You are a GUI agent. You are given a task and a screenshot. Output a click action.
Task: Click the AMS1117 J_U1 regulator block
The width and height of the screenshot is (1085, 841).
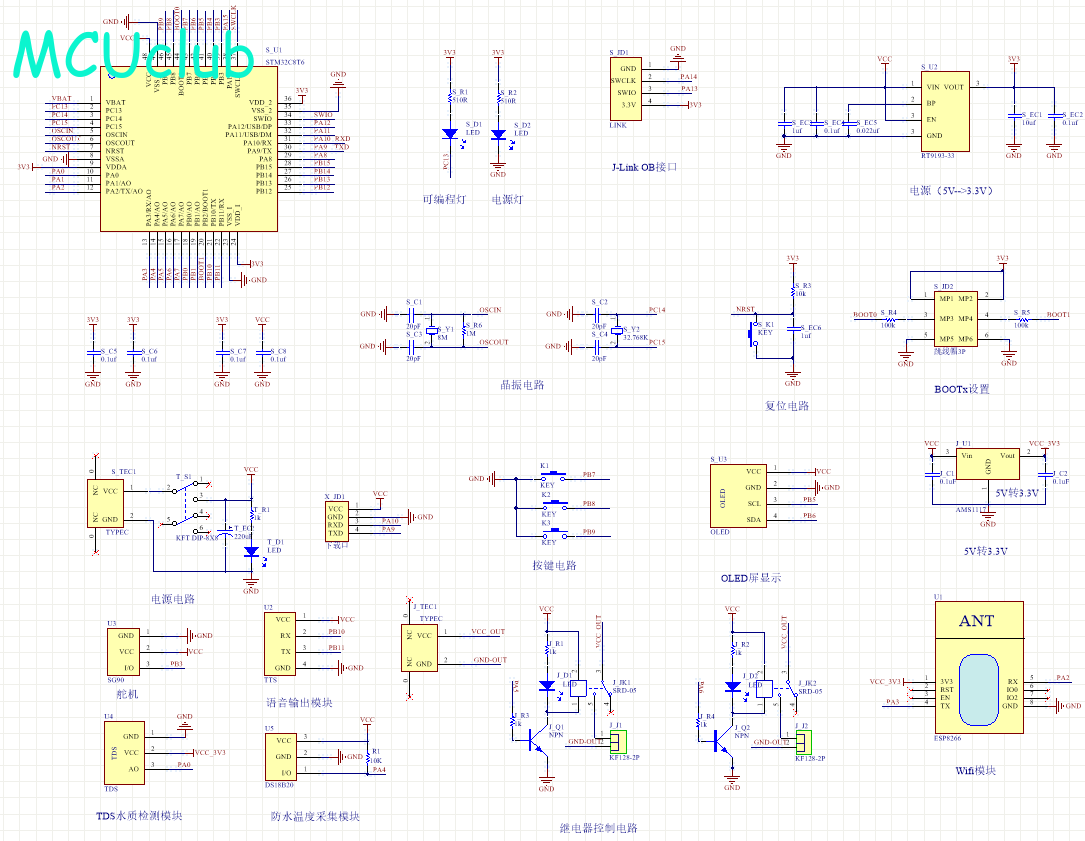[987, 464]
